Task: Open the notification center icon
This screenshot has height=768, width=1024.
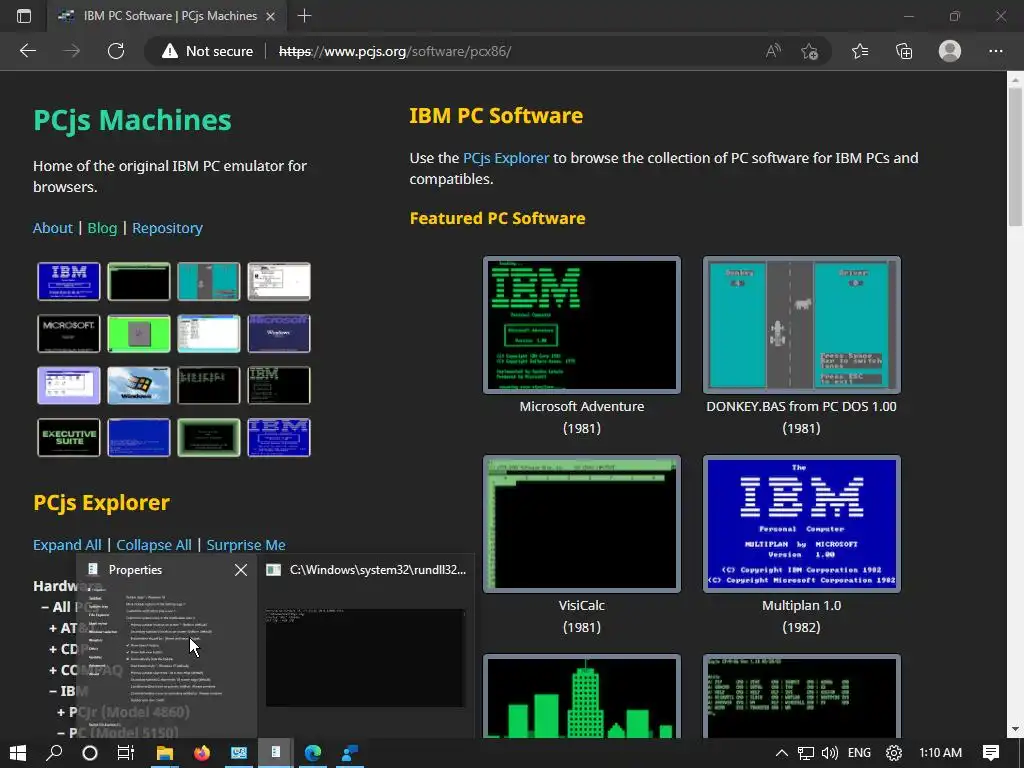Action: [x=991, y=753]
